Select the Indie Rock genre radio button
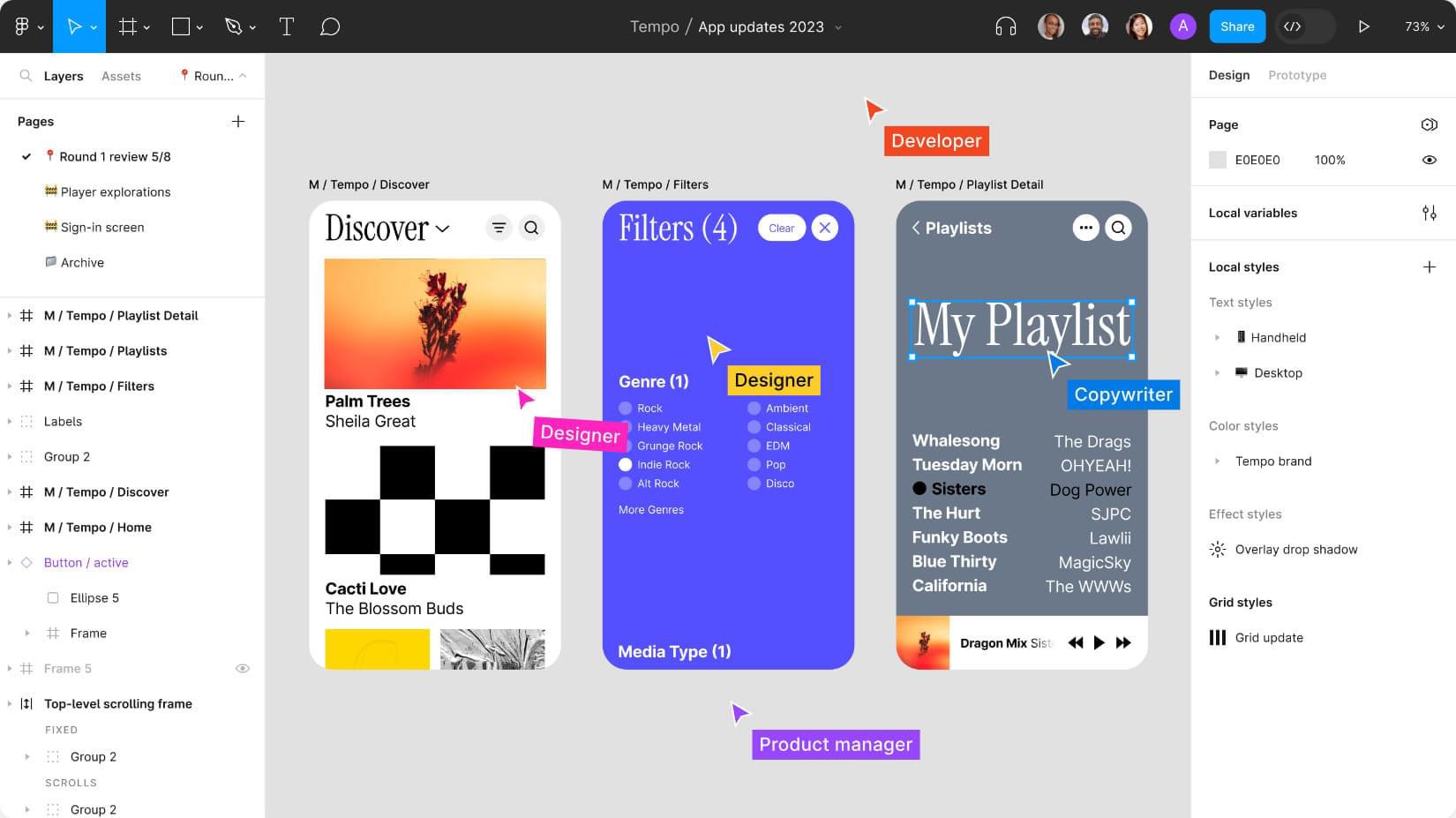This screenshot has height=818, width=1456. (x=626, y=464)
